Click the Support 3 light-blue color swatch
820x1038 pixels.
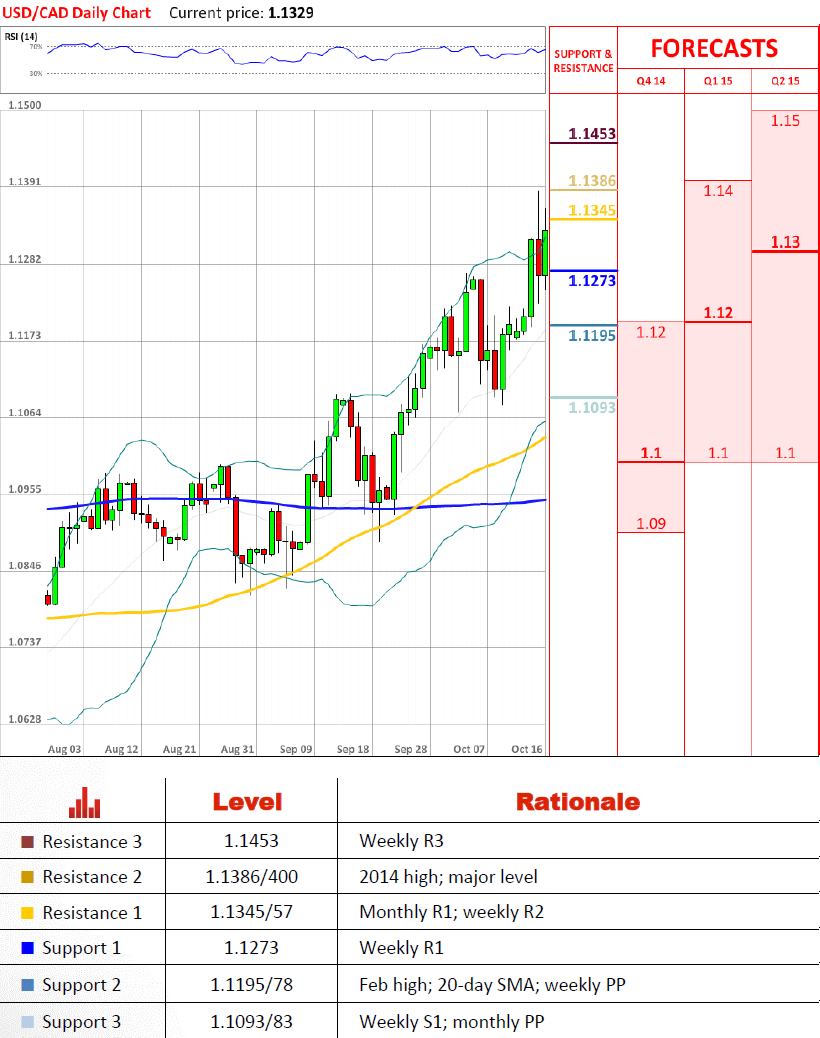point(27,1021)
